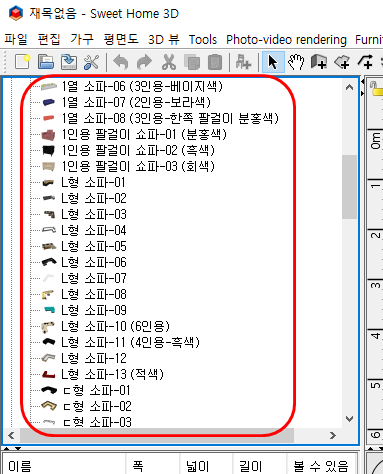383x474 pixels.
Task: Open 파일 menu
Action: coord(16,40)
